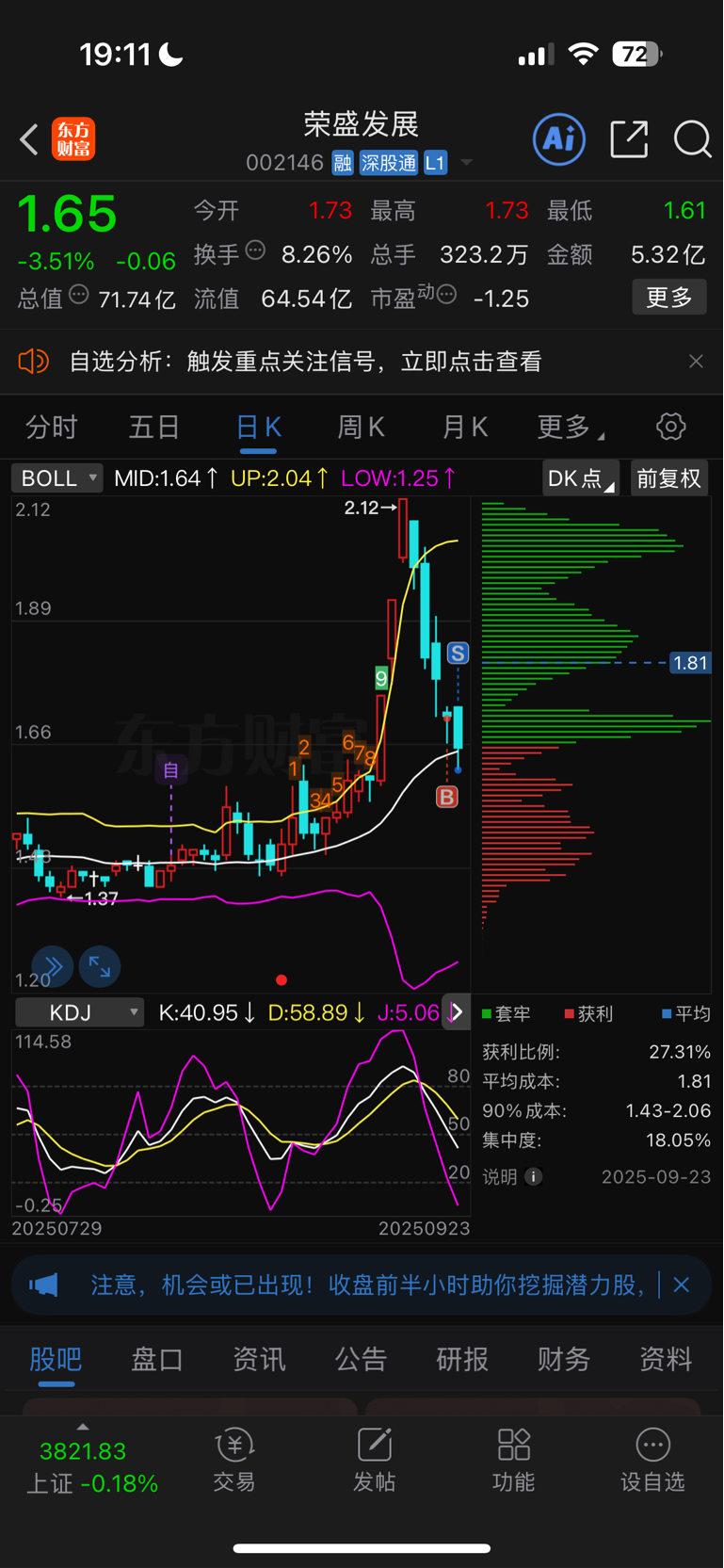
Task: Tap the double-chevron chart scroll button
Action: [53, 966]
